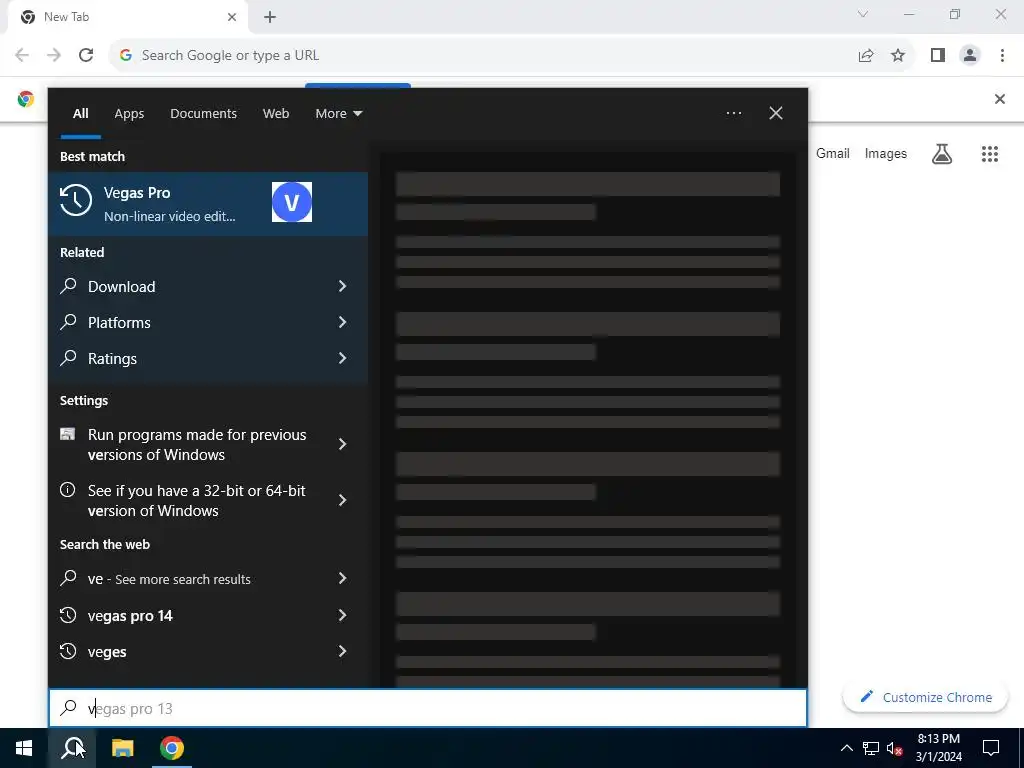1024x768 pixels.
Task: Open Search Labs flask icon
Action: pos(942,153)
